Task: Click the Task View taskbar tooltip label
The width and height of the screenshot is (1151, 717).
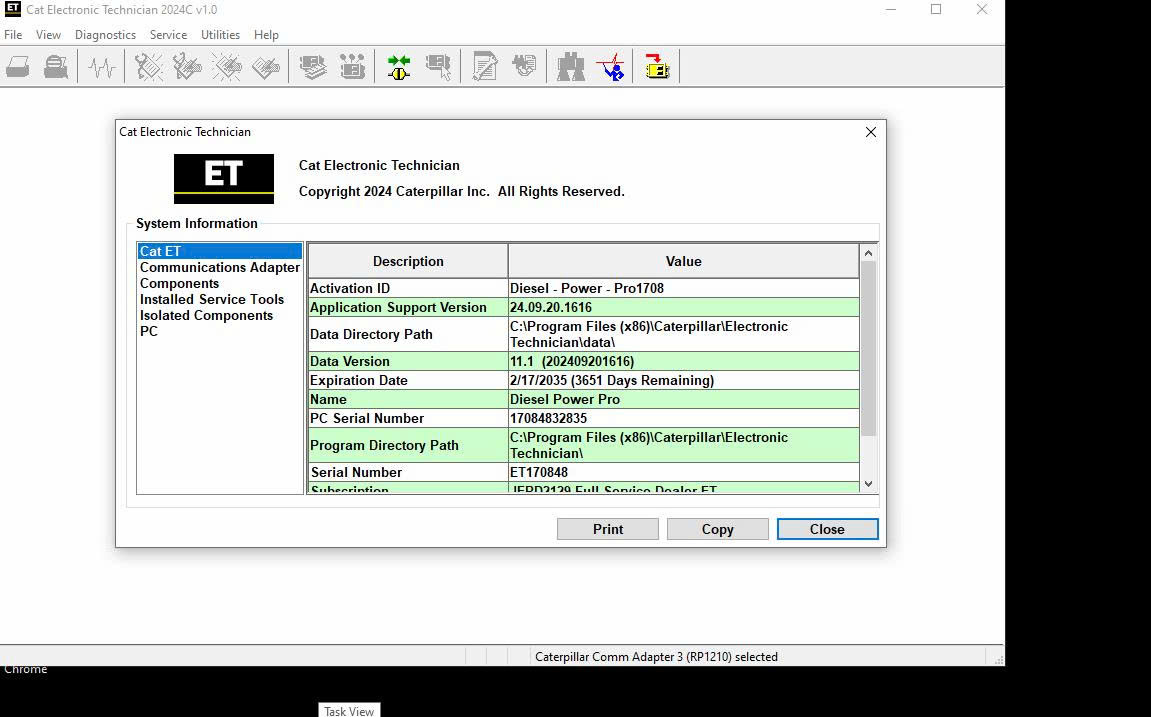Action: point(349,711)
